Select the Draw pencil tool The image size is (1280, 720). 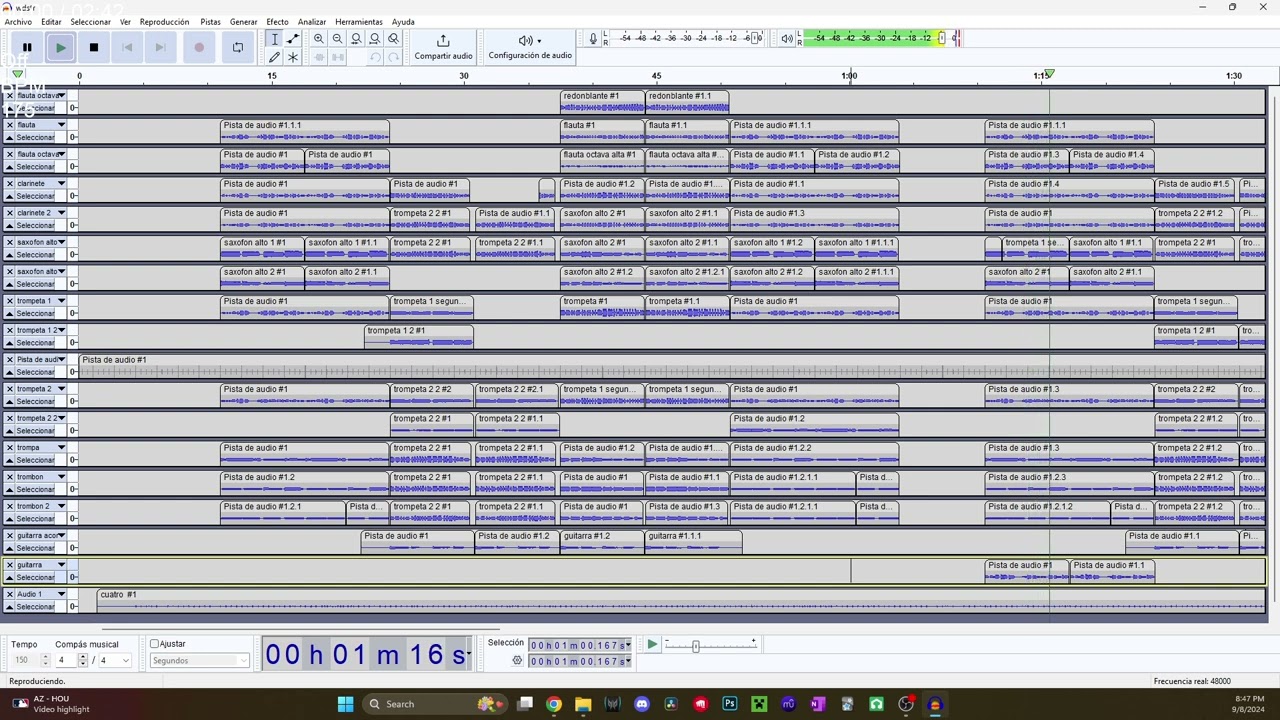coord(274,57)
